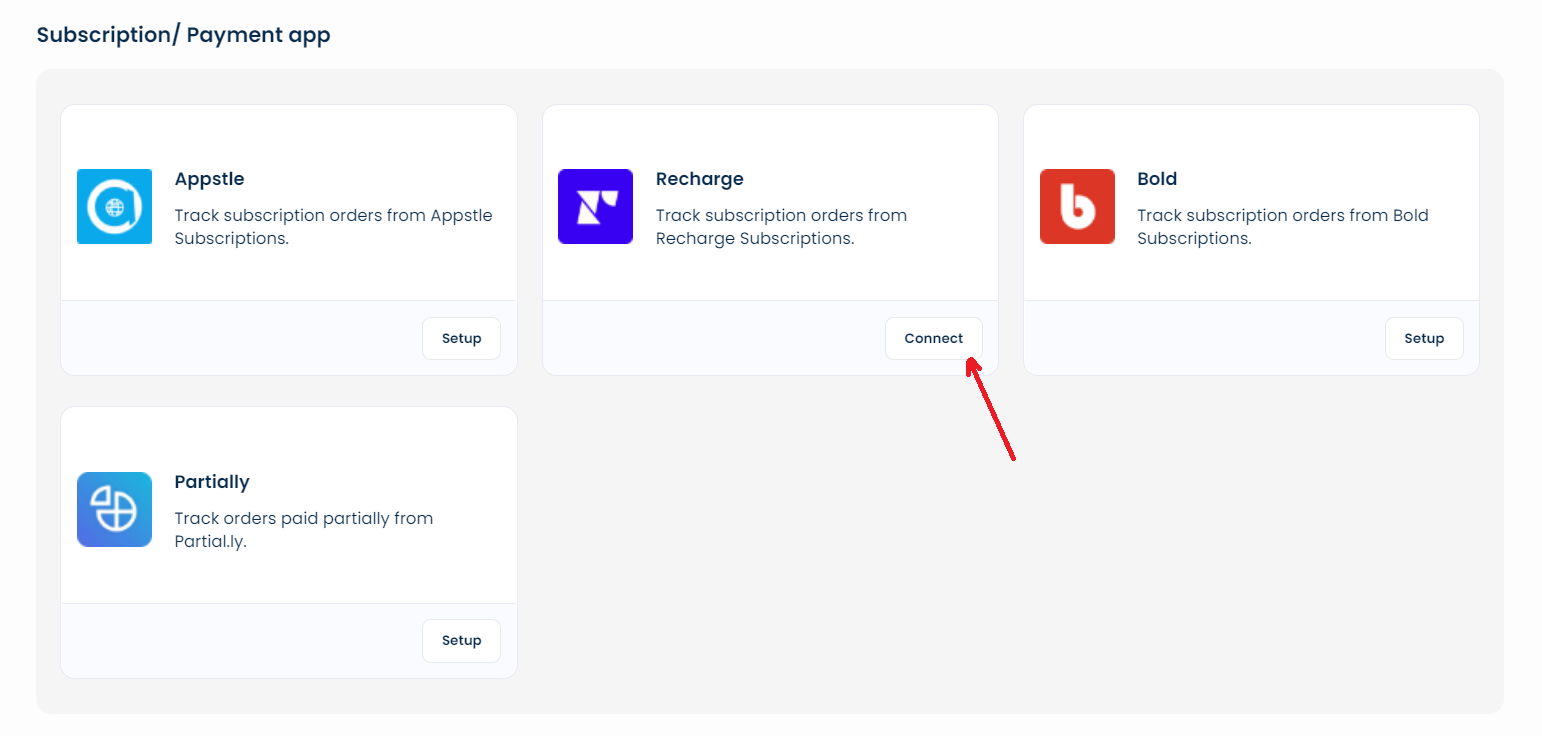Select the Recharge card title
Image resolution: width=1542 pixels, height=736 pixels.
tap(700, 179)
